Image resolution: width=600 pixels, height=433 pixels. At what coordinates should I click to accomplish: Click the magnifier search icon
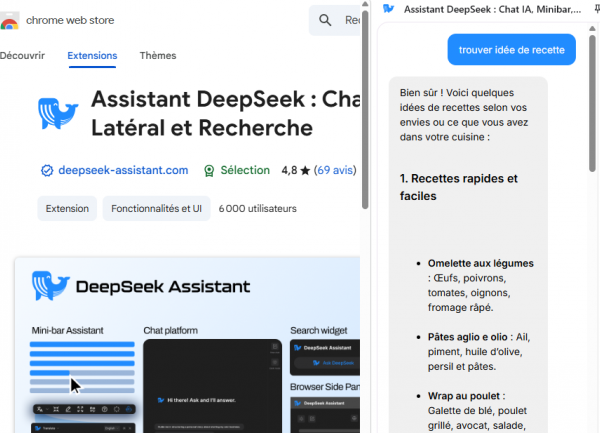pyautogui.click(x=325, y=20)
